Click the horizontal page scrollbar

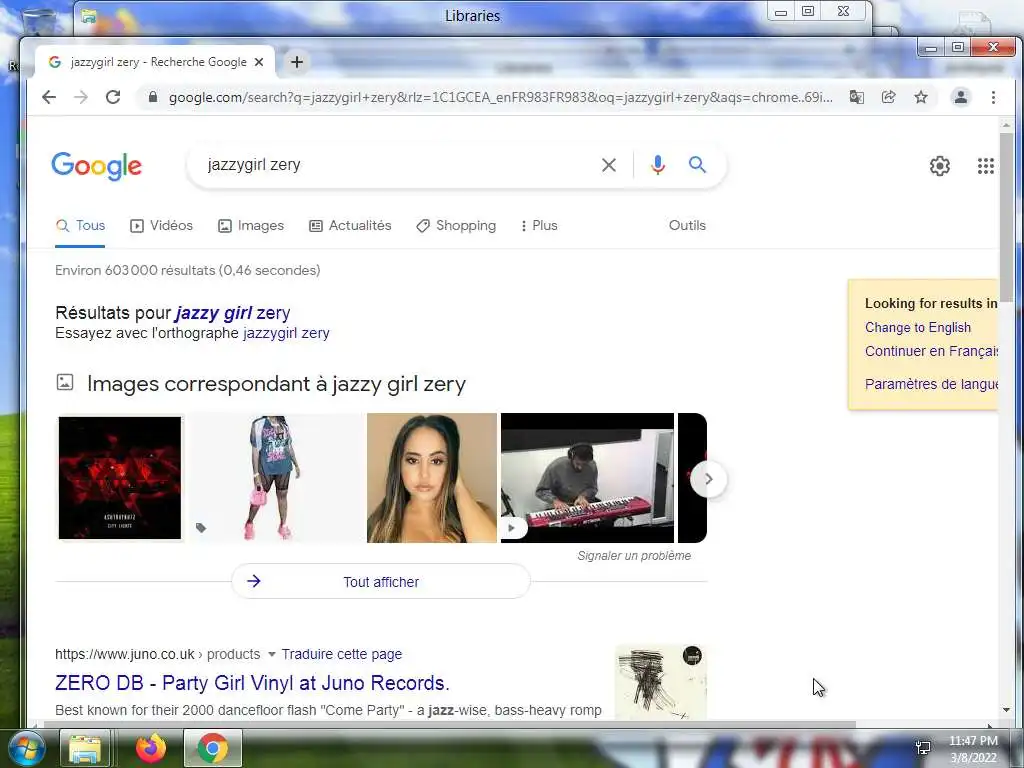point(450,724)
